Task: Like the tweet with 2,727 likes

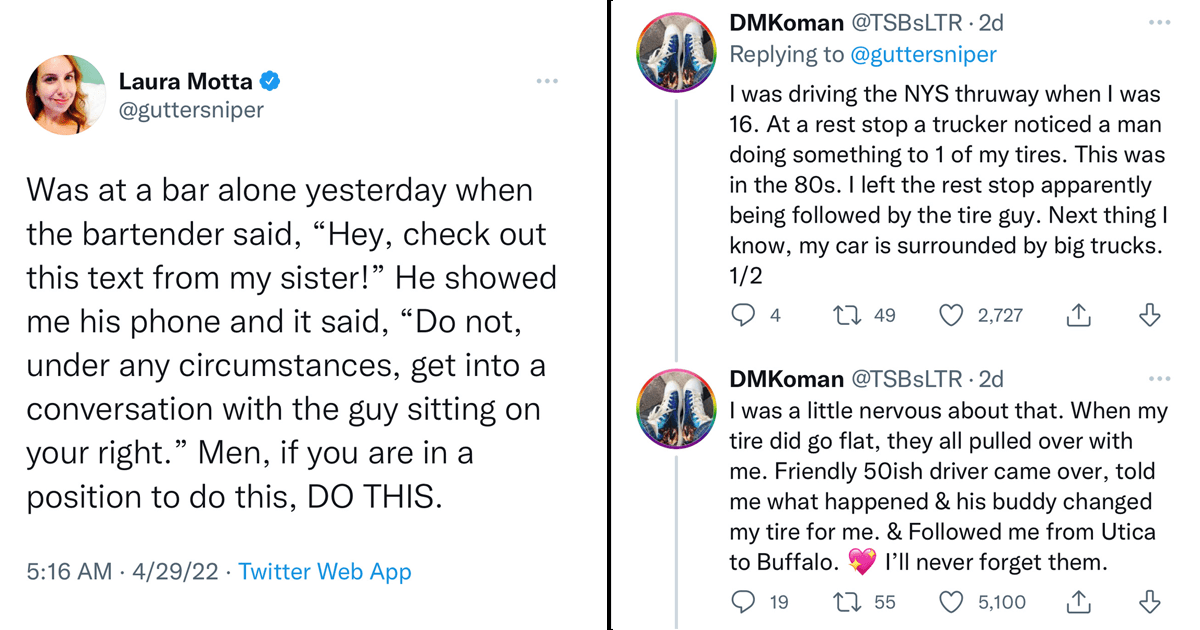Action: pos(953,316)
